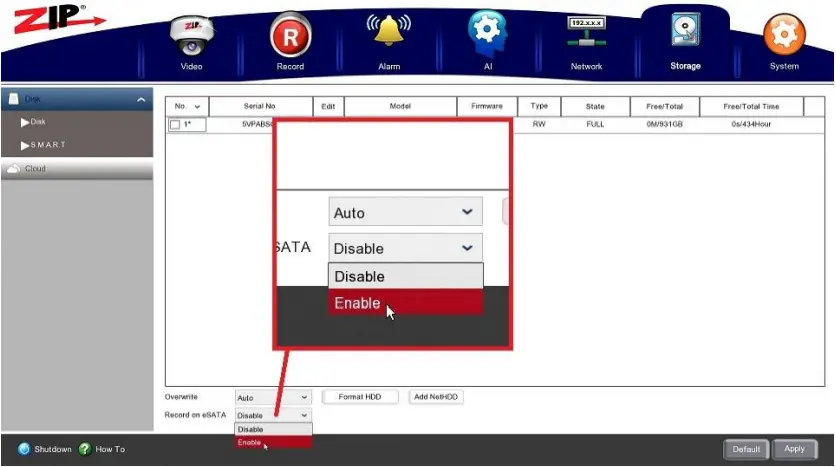Image resolution: width=836 pixels, height=467 pixels.
Task: Click the Firmware column header
Action: [487, 106]
